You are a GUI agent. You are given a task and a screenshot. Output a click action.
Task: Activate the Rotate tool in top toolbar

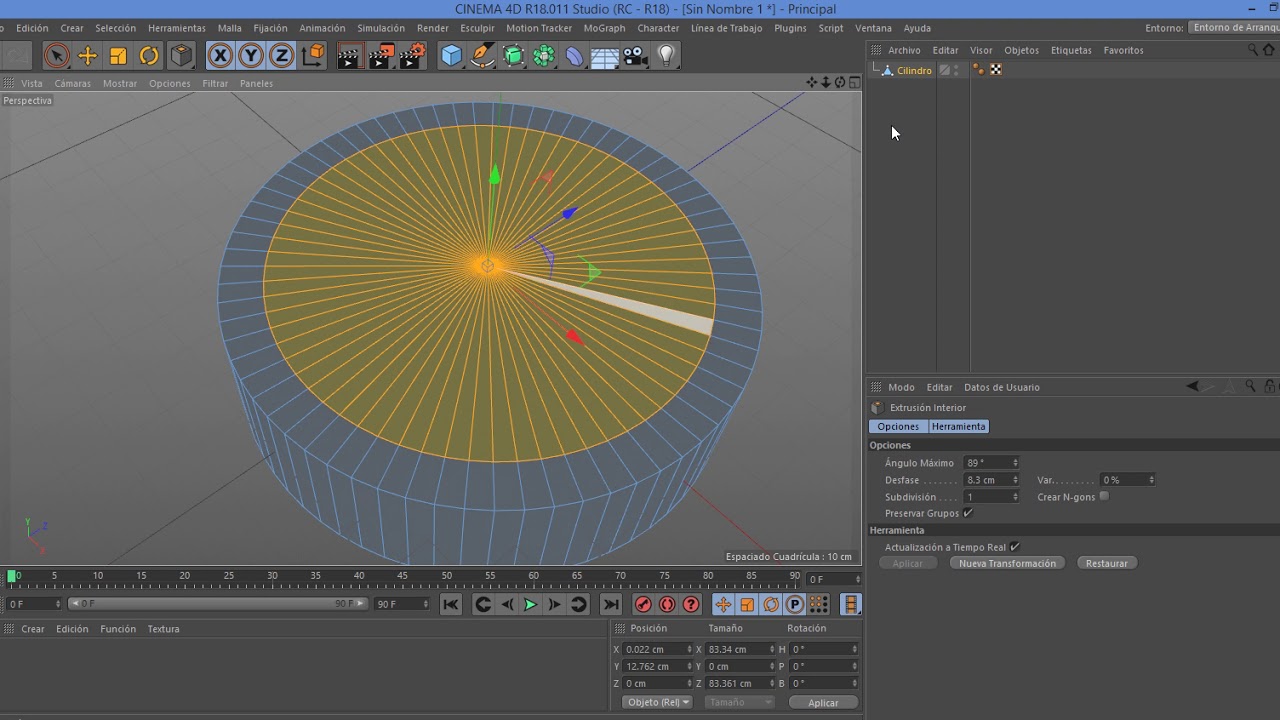149,56
